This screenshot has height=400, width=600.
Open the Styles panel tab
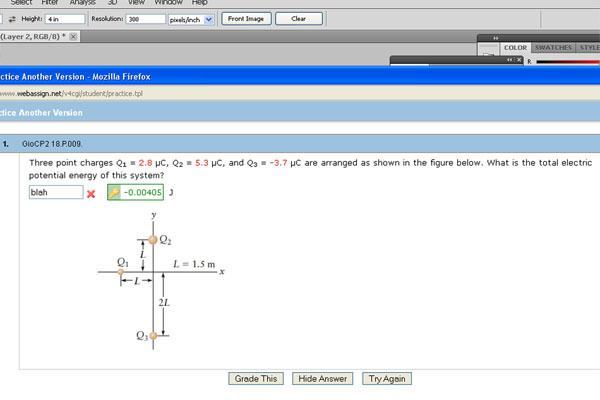[x=588, y=48]
